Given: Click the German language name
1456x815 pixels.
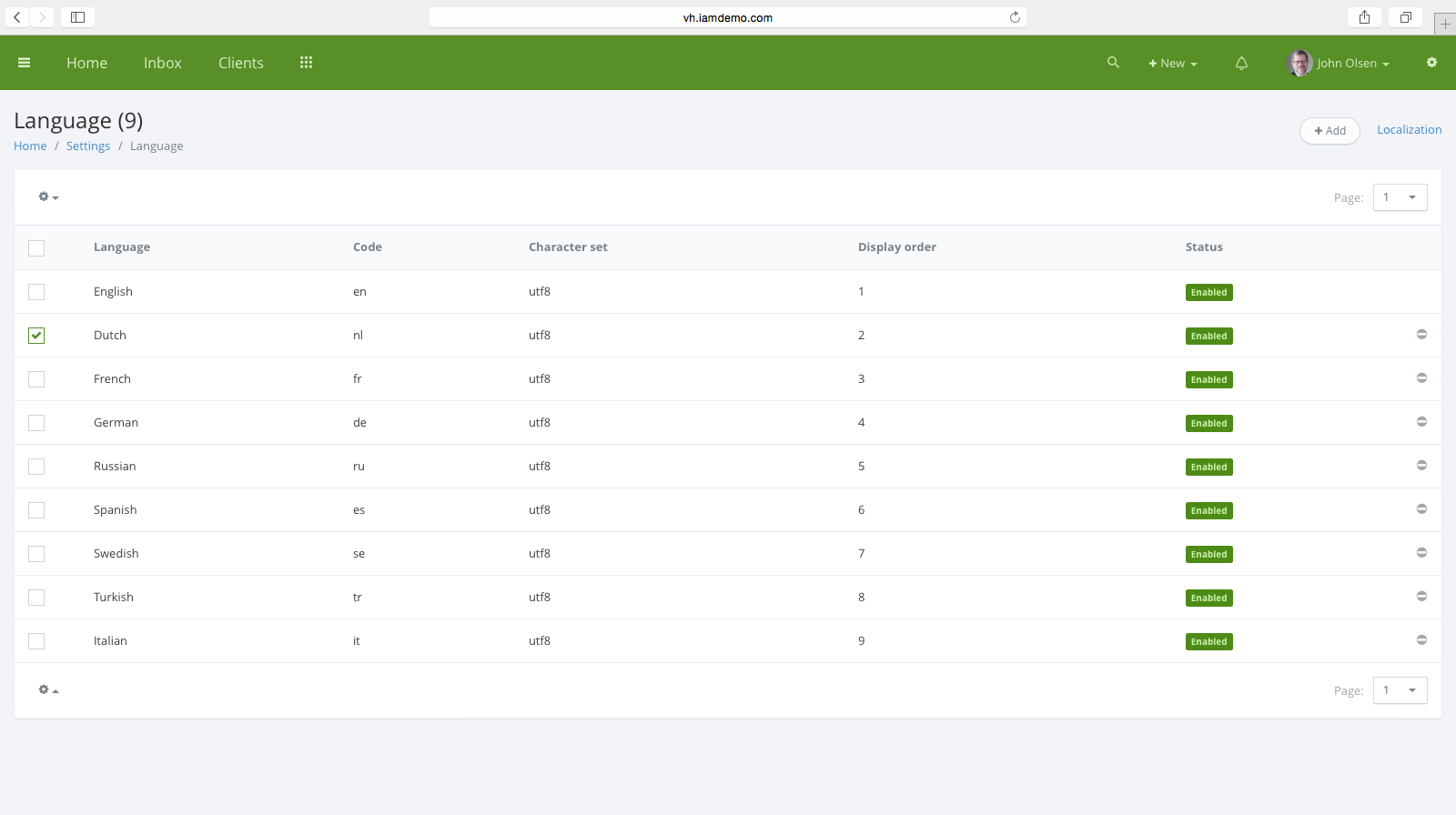Looking at the screenshot, I should coord(116,422).
